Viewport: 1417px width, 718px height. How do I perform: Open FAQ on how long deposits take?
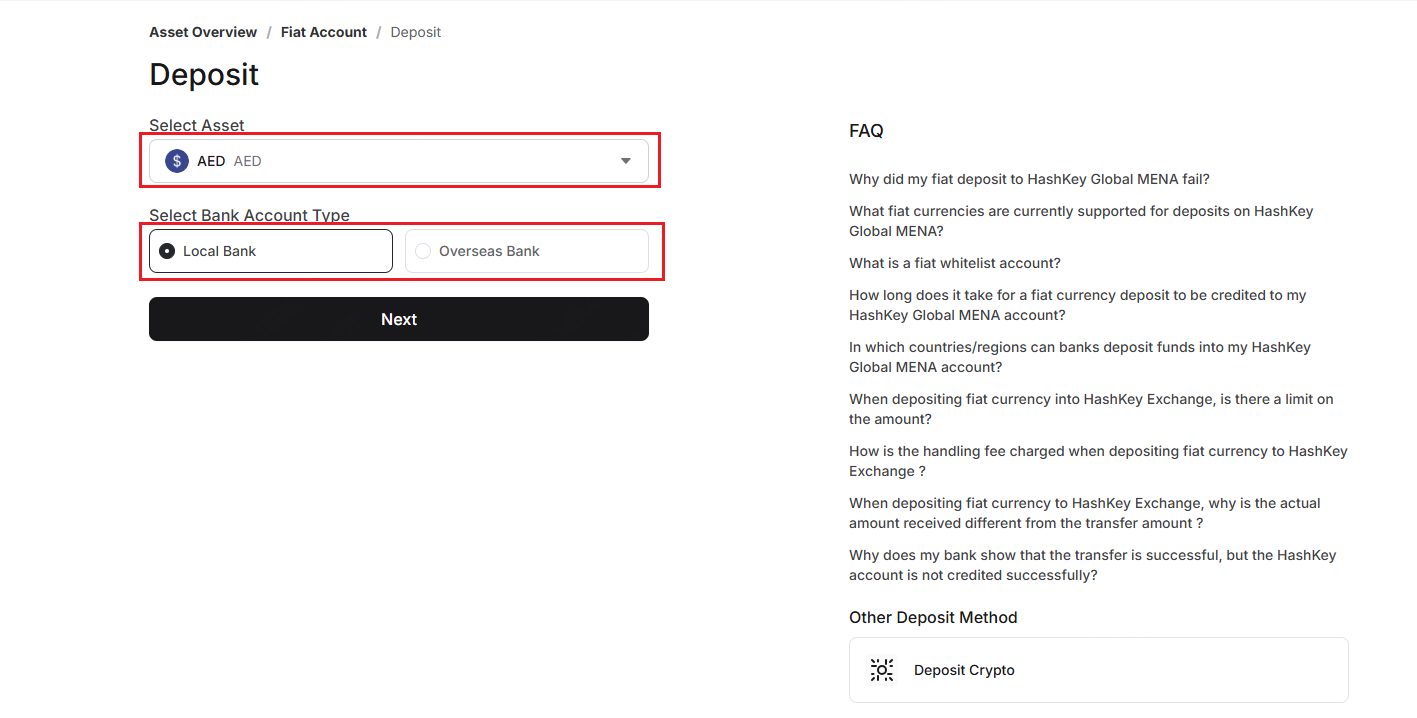point(1077,305)
